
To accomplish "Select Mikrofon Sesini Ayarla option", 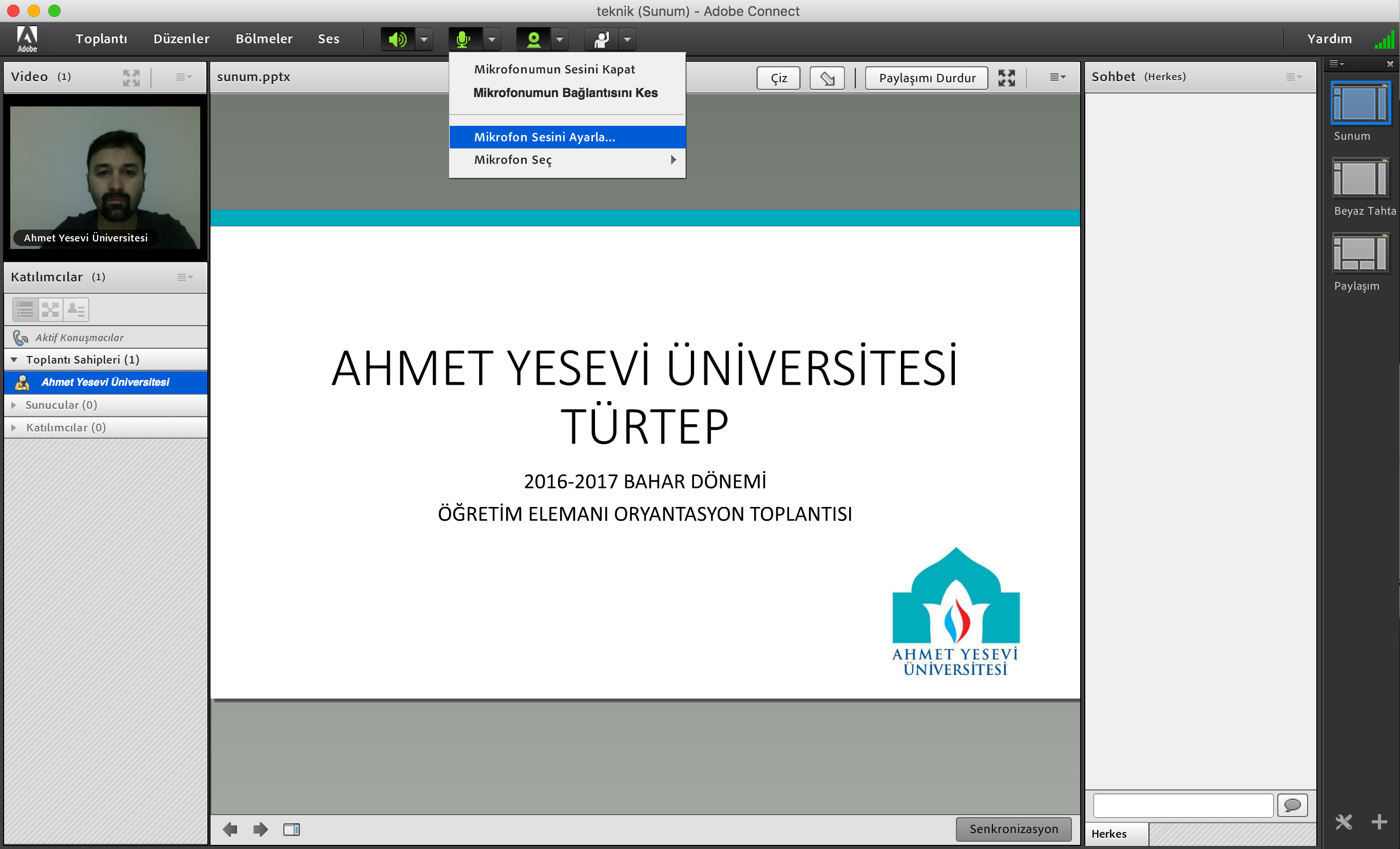I will (x=567, y=137).
